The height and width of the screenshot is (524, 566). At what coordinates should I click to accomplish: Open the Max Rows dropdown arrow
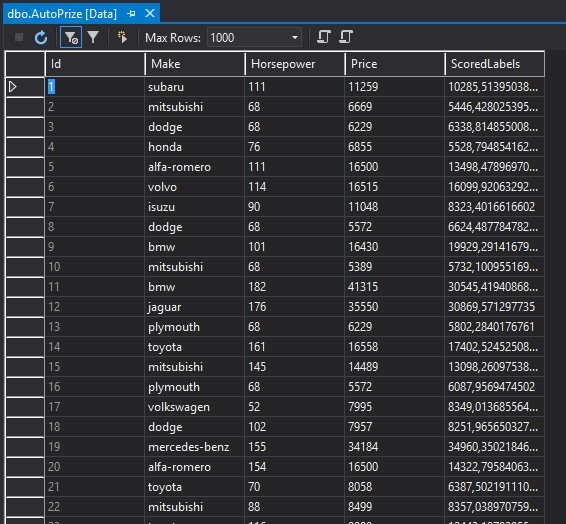pos(295,37)
